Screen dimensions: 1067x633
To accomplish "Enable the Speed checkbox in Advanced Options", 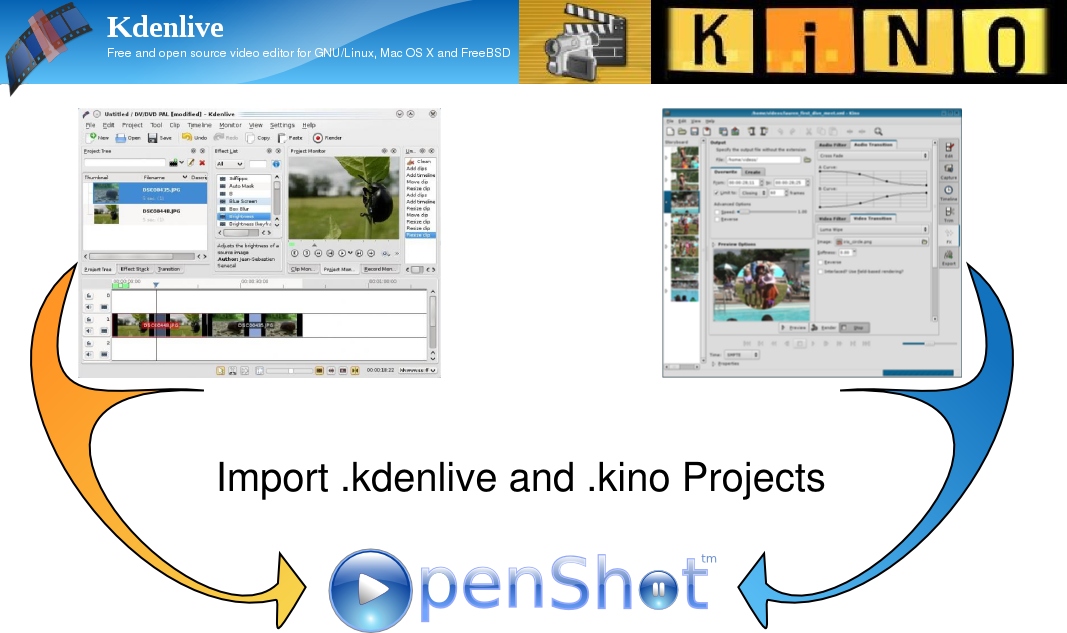I will 718,212.
